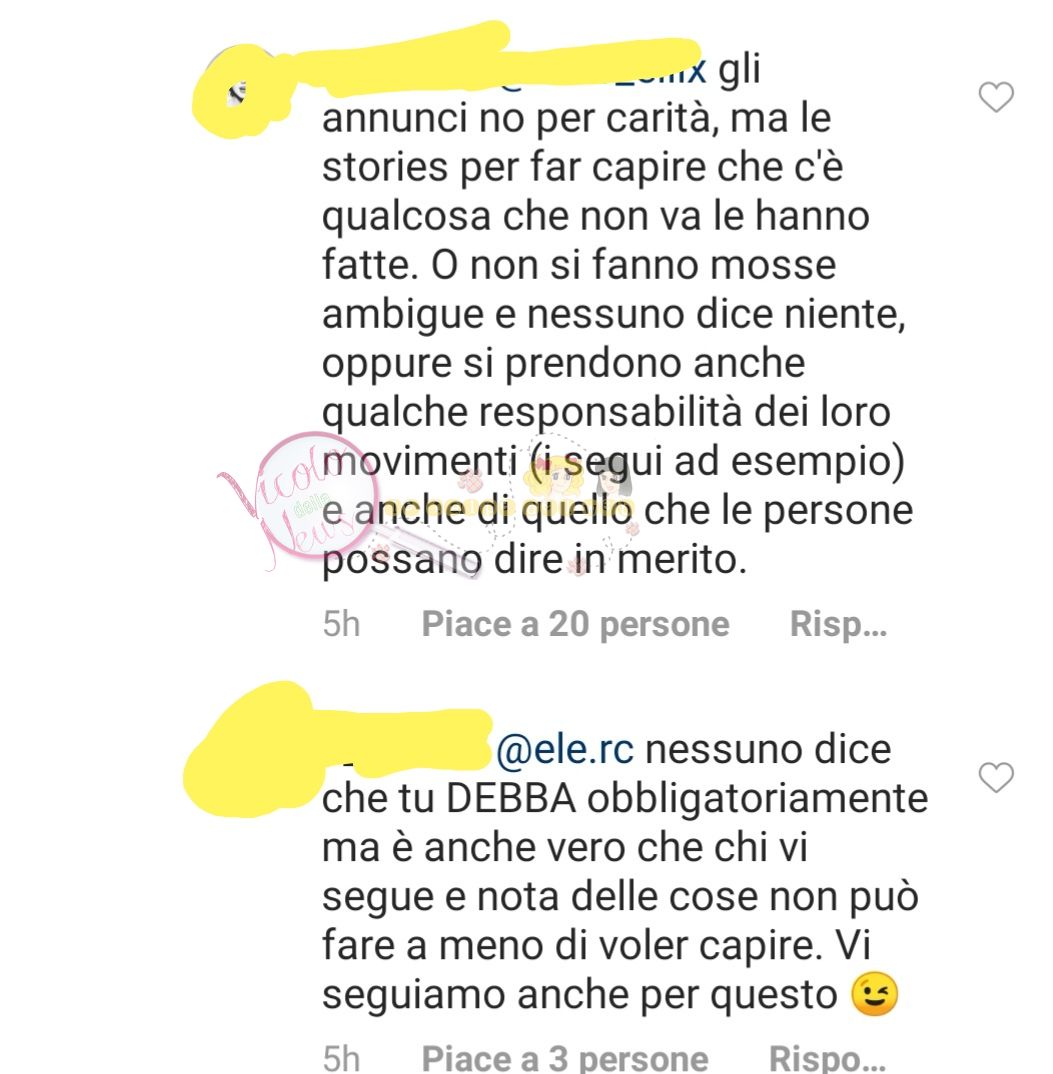1053x1074 pixels.
Task: Select the word DEBBA in the second comment
Action: pos(511,799)
